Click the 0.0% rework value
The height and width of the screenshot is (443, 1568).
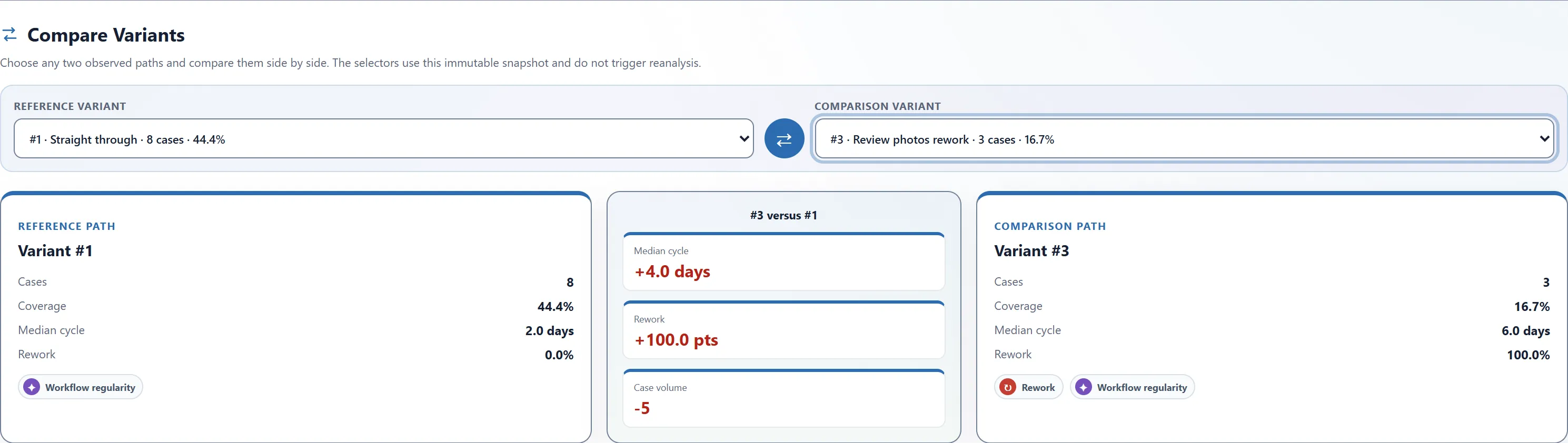[559, 355]
